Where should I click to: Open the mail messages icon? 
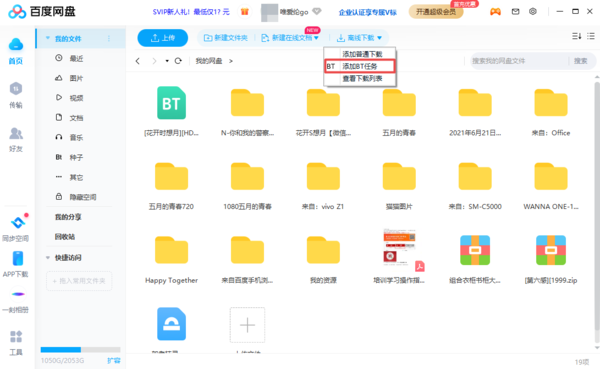pos(515,12)
